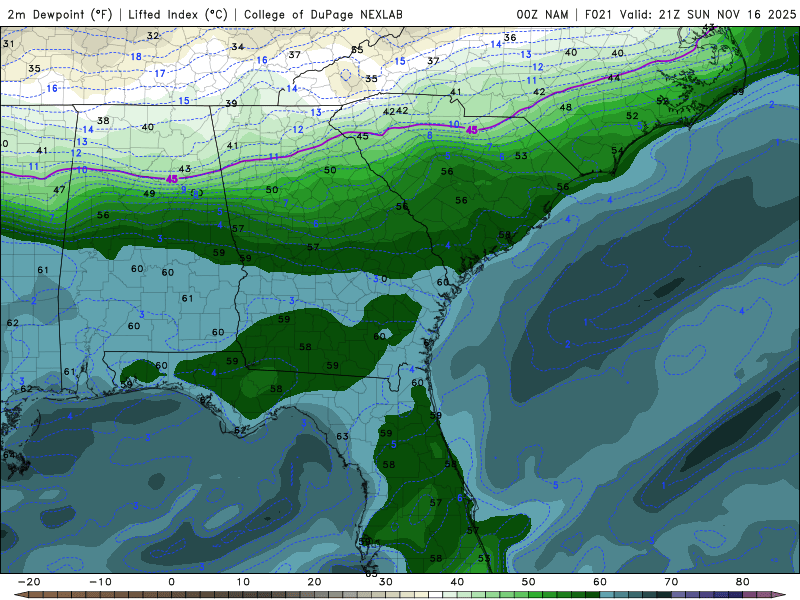Viewport: 800px width, 600px height.
Task: Click the black '54' dewpoint value
Action: point(617,151)
